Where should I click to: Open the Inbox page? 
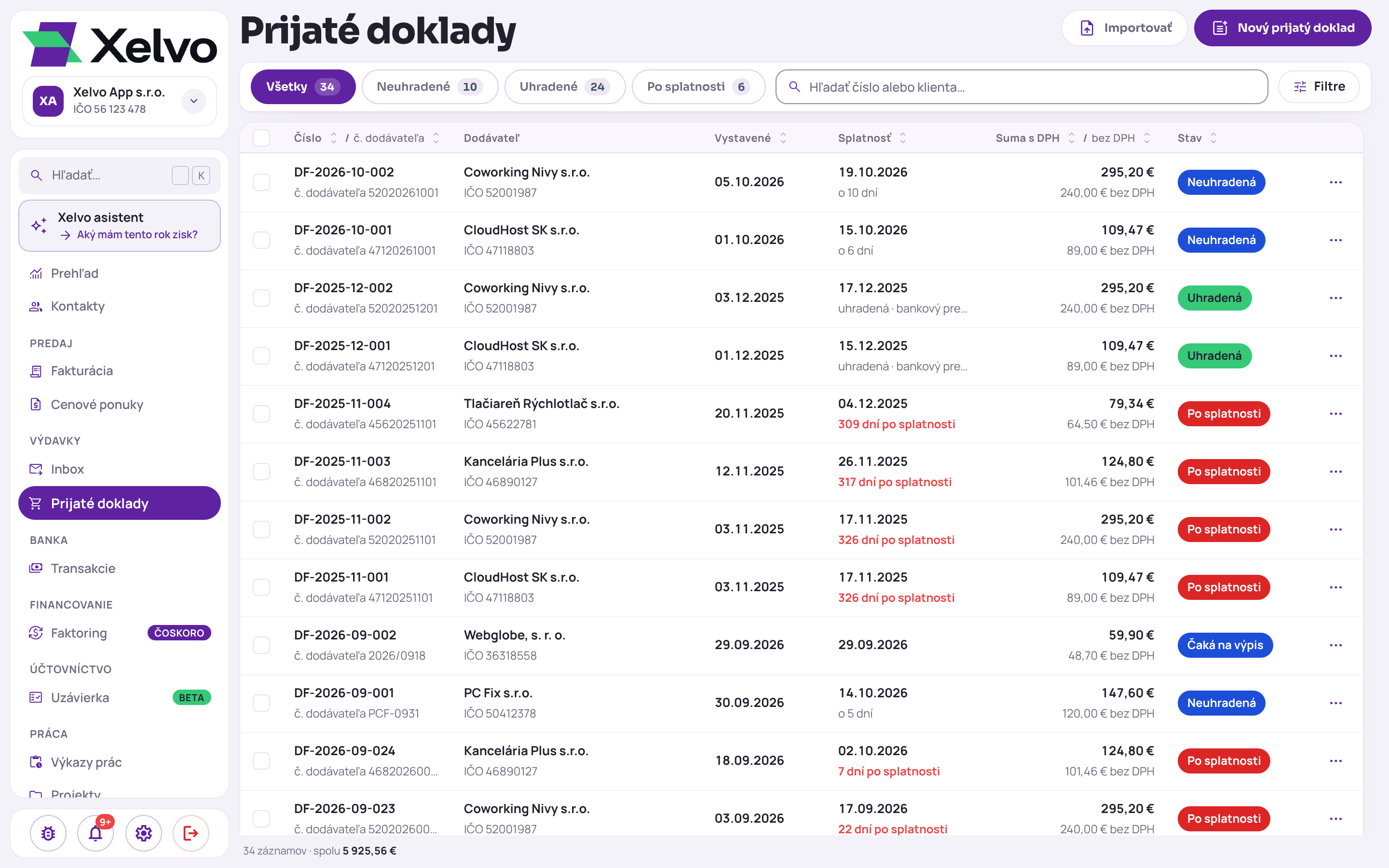click(x=120, y=469)
